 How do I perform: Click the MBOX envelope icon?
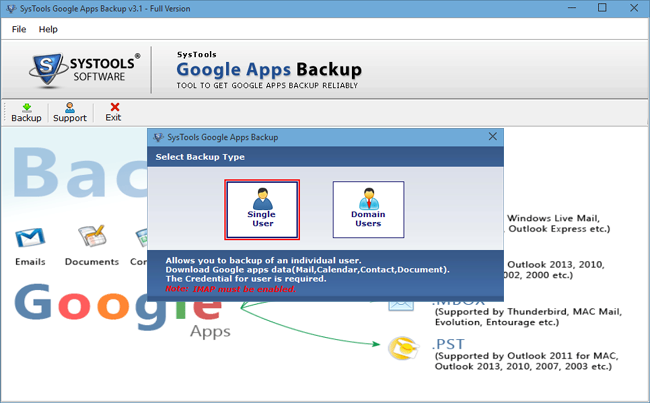pyautogui.click(x=401, y=305)
